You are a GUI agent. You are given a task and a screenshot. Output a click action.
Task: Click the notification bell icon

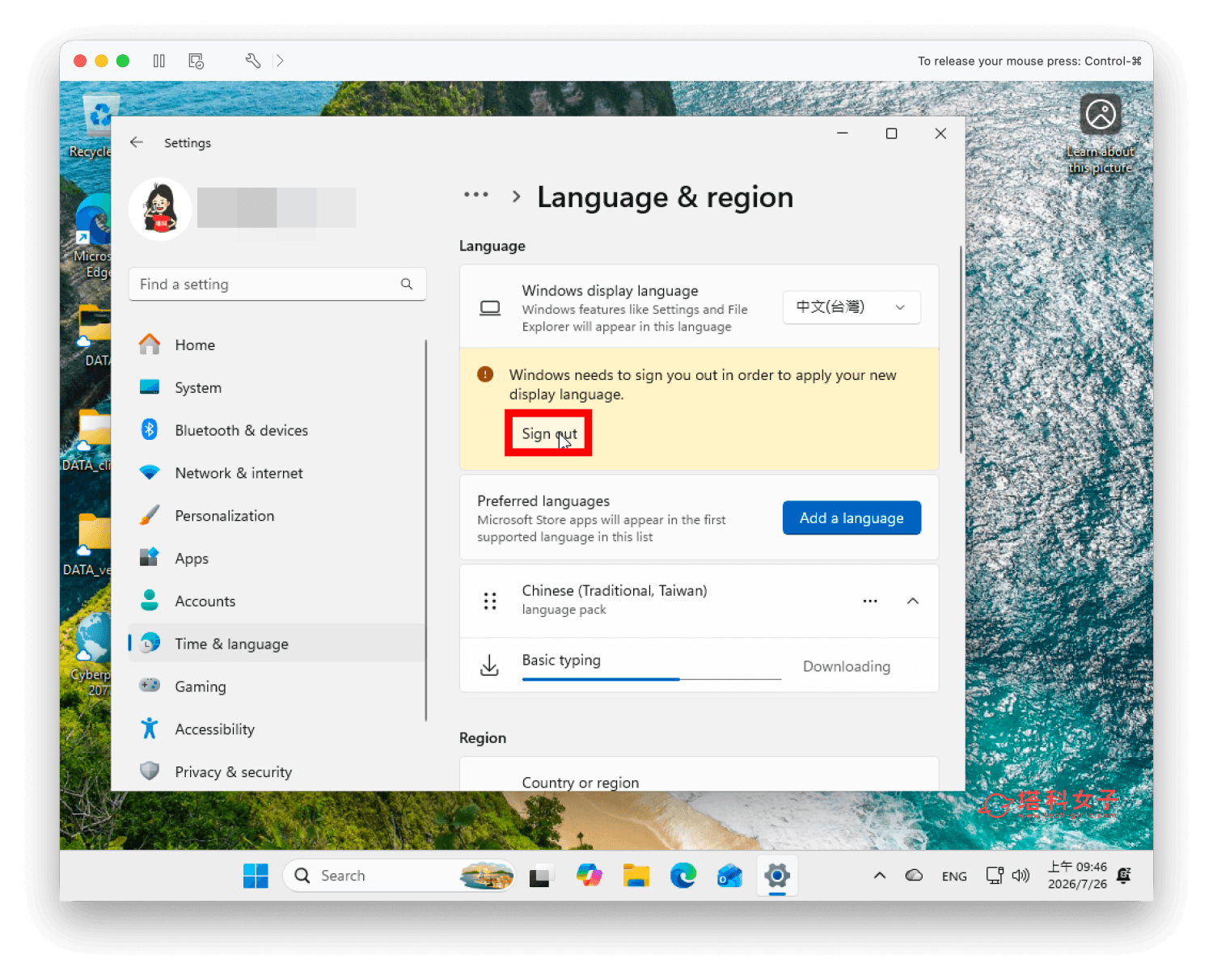click(x=1124, y=876)
